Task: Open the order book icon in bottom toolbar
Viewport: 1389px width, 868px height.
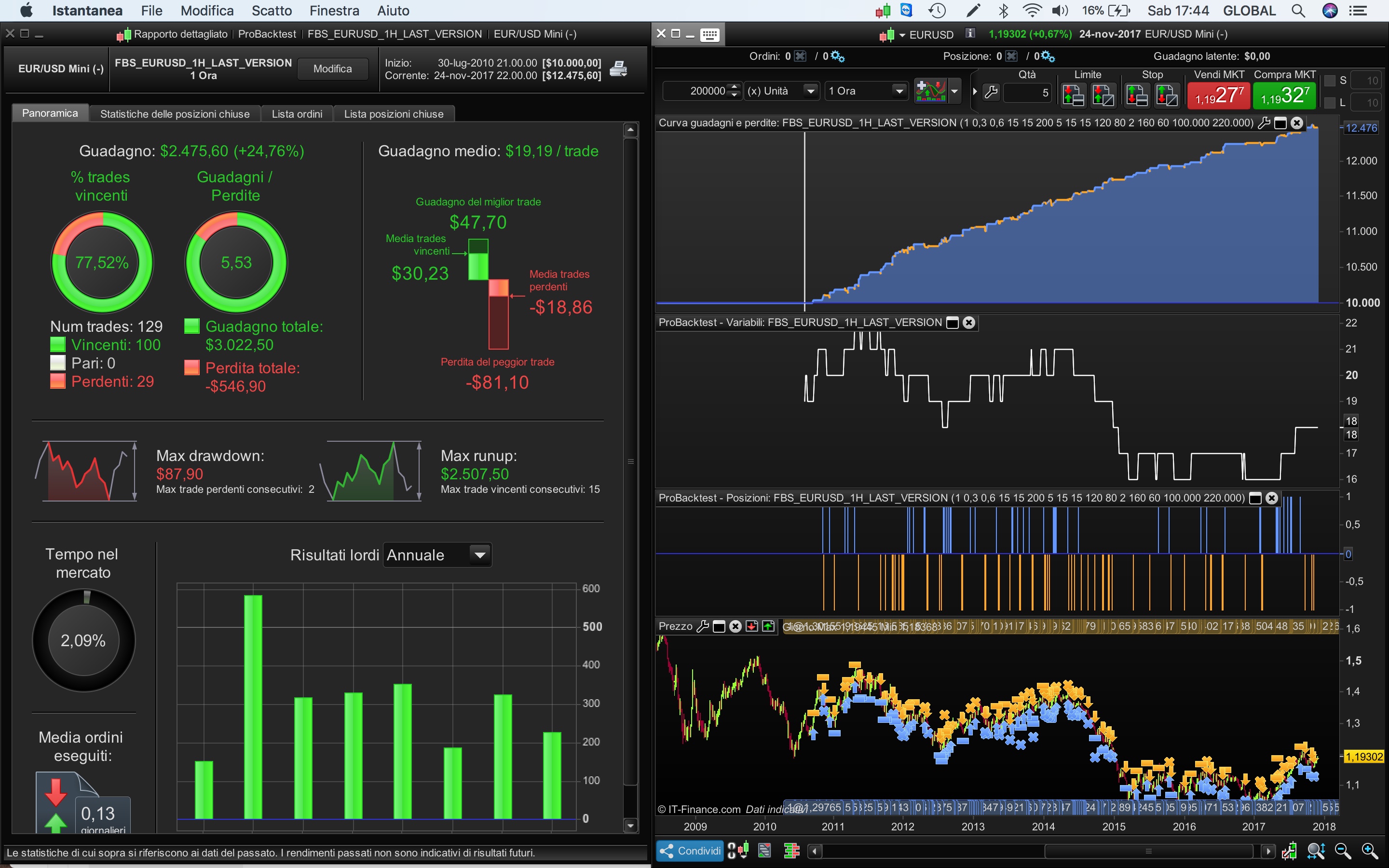Action: (791, 850)
